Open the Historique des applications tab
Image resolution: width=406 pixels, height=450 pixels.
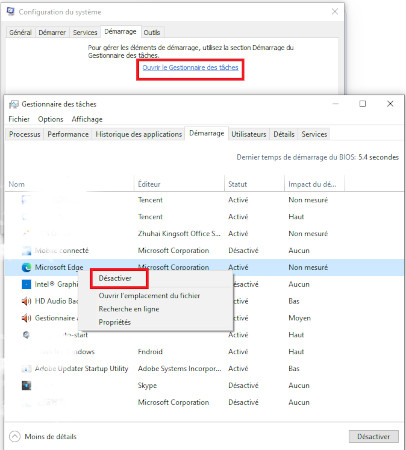pos(138,134)
